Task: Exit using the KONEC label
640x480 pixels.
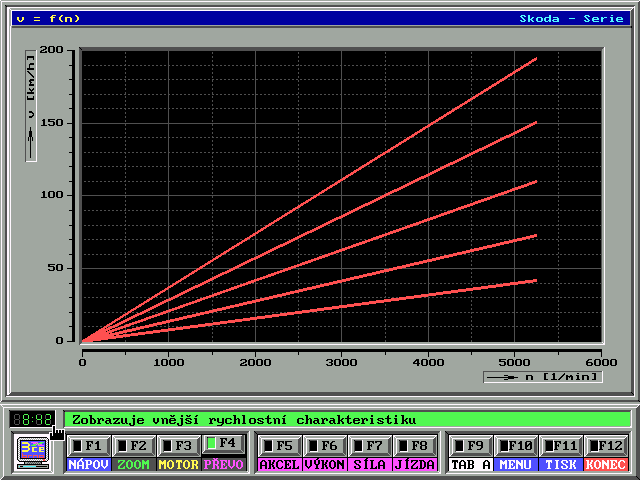Action: click(x=605, y=464)
